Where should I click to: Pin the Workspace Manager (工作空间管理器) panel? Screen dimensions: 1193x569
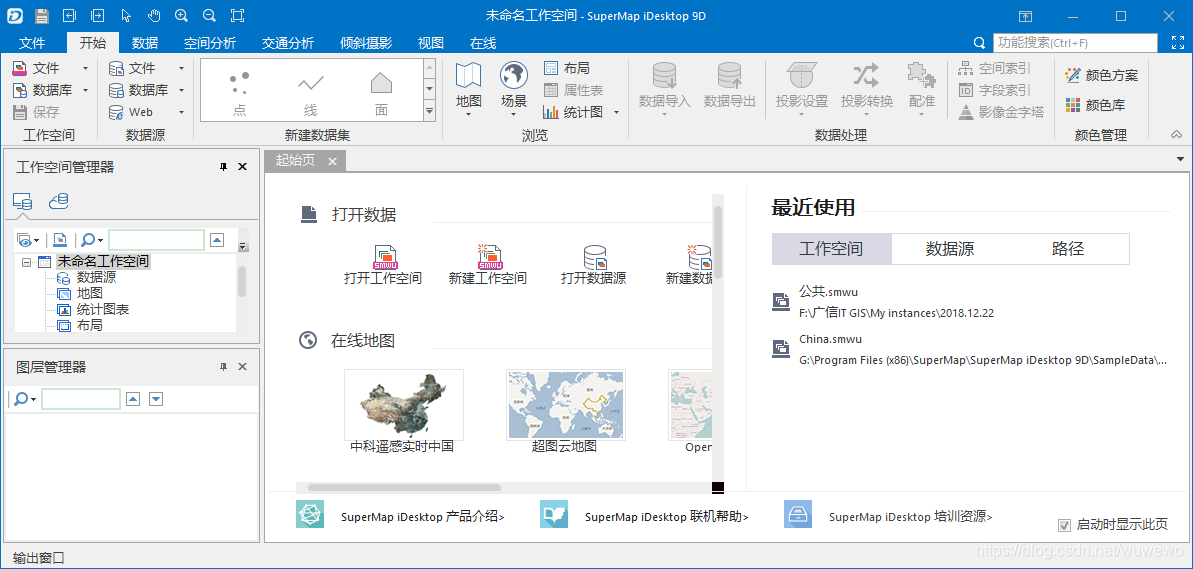tap(223, 167)
